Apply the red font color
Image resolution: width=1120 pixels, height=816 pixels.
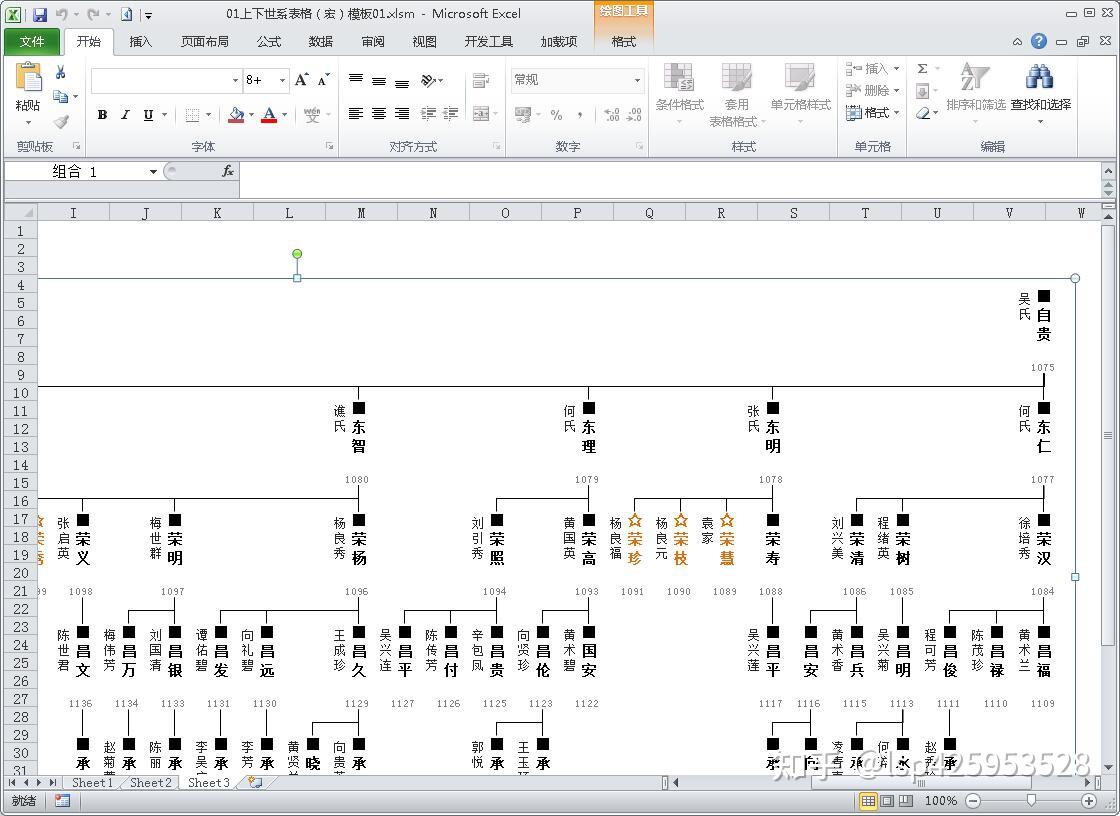click(x=269, y=114)
